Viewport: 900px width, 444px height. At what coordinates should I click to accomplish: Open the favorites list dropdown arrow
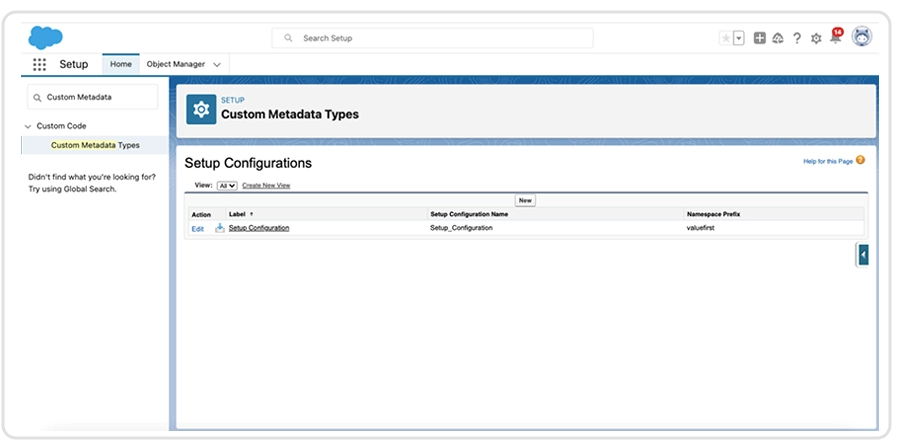tap(739, 38)
